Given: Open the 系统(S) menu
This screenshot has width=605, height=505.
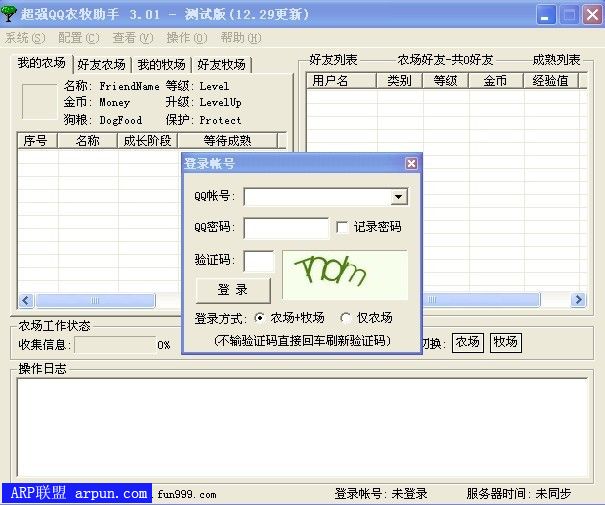Looking at the screenshot, I should (x=25, y=38).
